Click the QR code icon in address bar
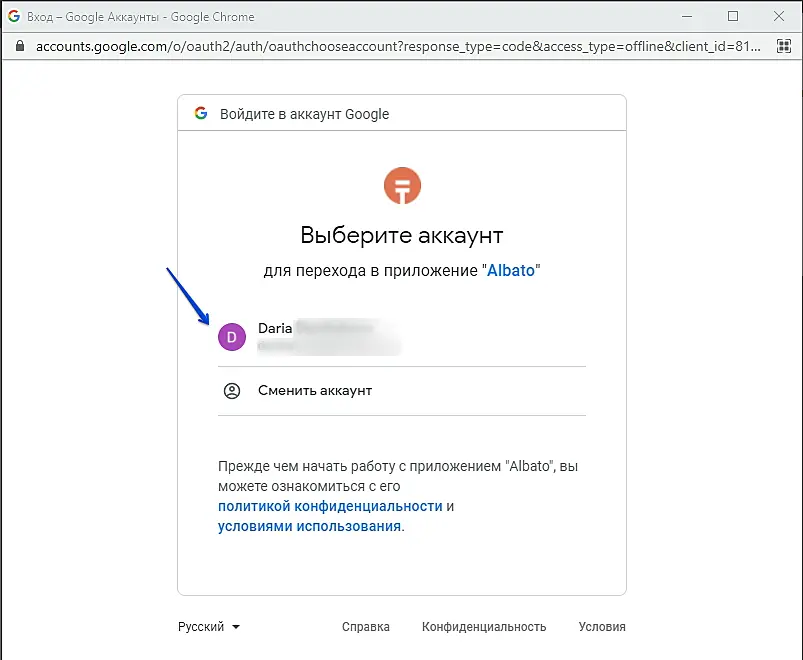This screenshot has width=803, height=660. click(x=784, y=46)
